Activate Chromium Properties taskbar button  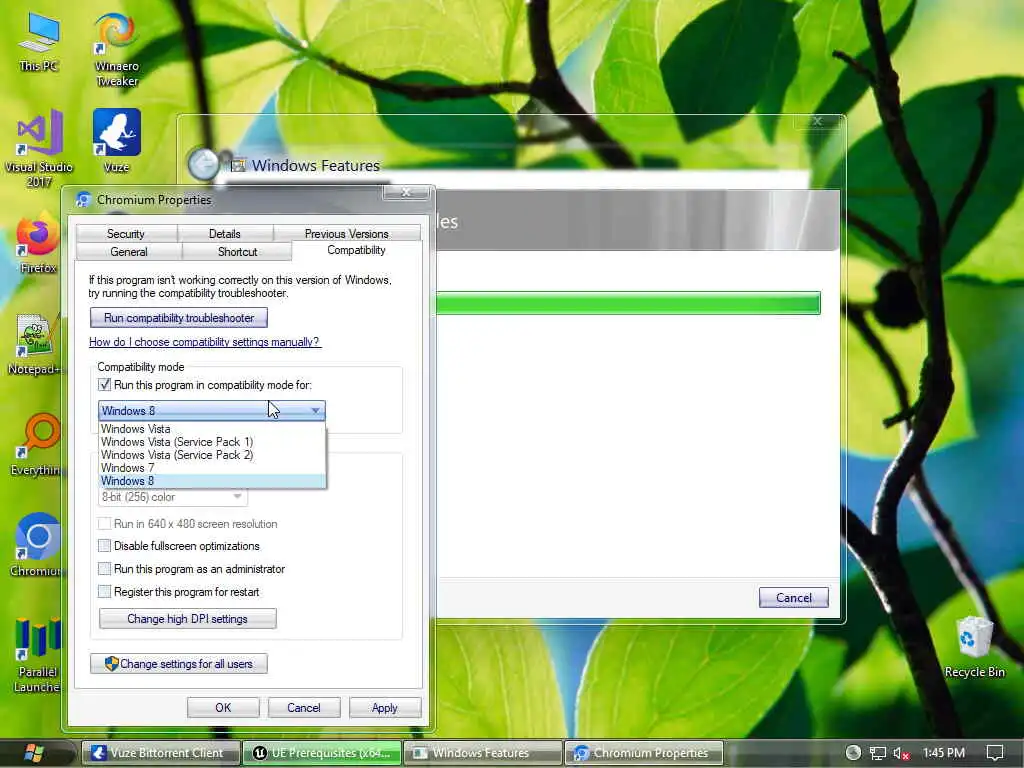point(645,753)
